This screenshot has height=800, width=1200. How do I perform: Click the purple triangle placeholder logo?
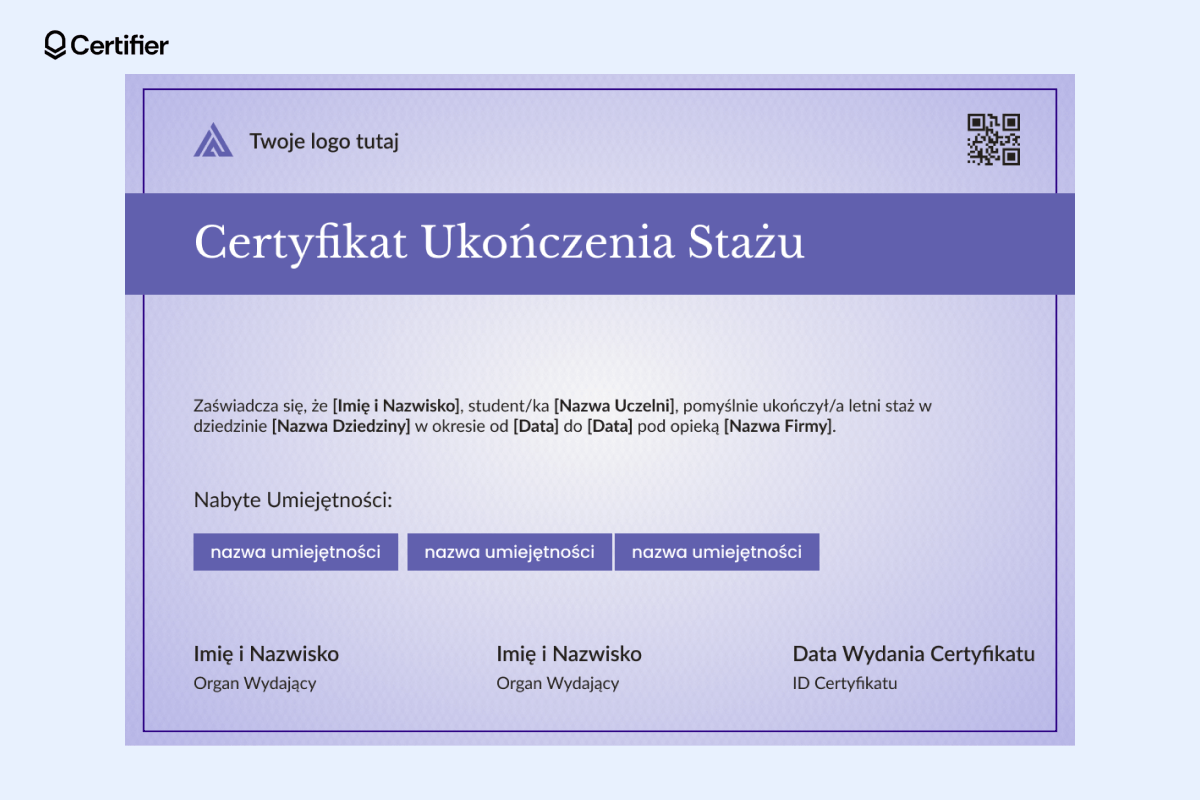[x=213, y=140]
